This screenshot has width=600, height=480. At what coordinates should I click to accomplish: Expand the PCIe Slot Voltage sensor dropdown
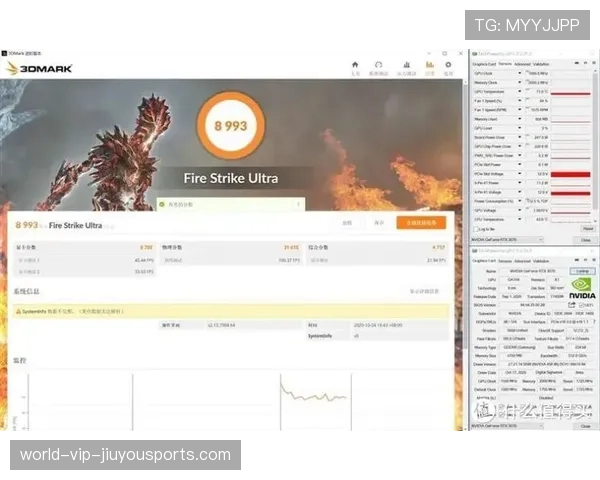coord(519,174)
